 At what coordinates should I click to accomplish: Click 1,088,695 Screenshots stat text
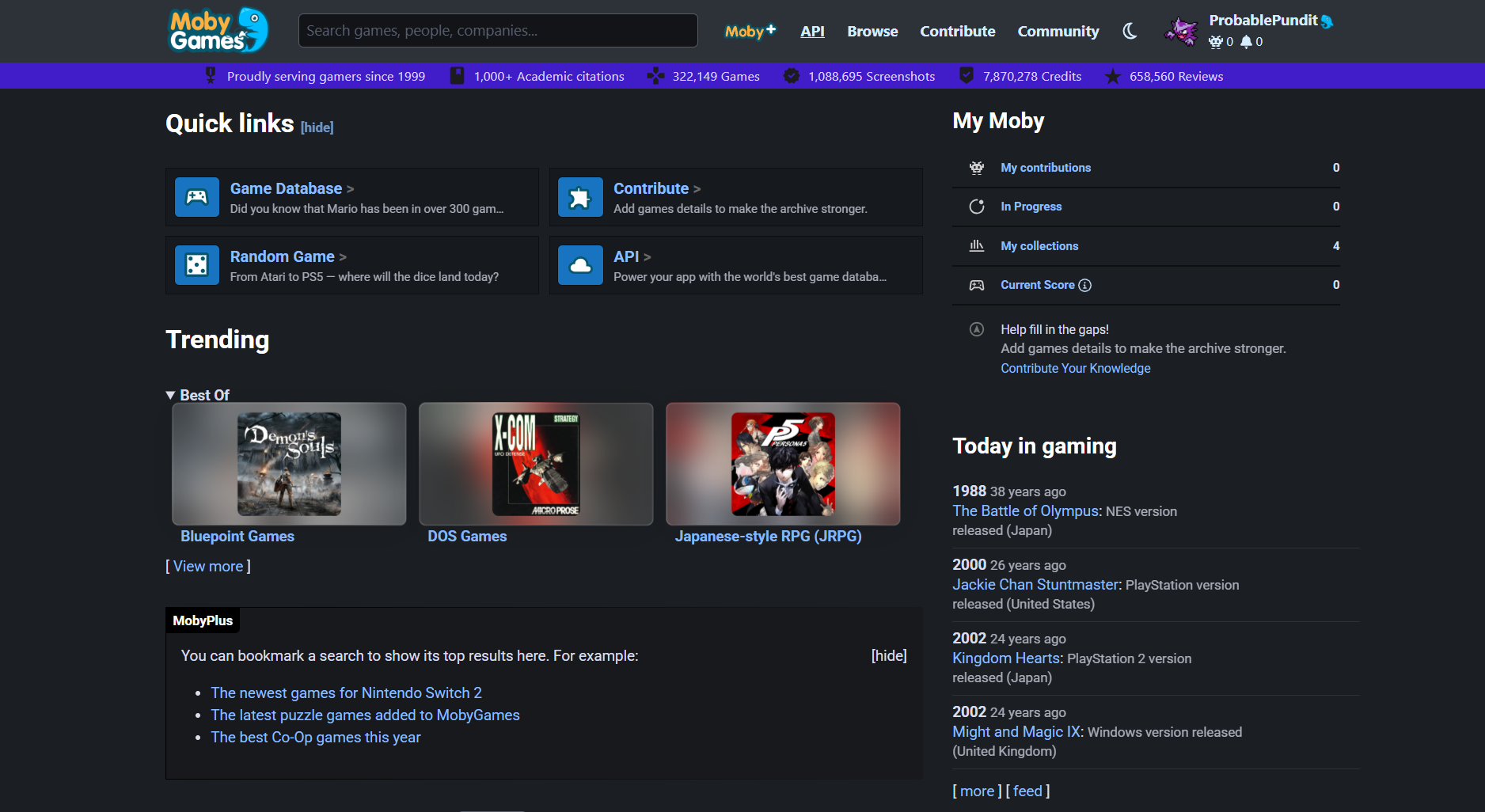[x=872, y=76]
